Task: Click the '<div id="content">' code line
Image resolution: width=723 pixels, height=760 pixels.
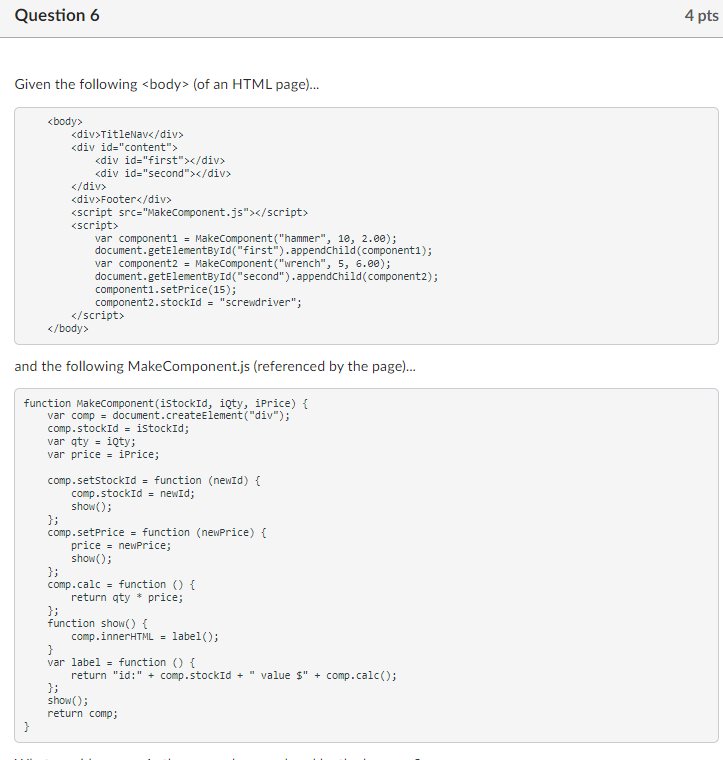Action: (125, 147)
